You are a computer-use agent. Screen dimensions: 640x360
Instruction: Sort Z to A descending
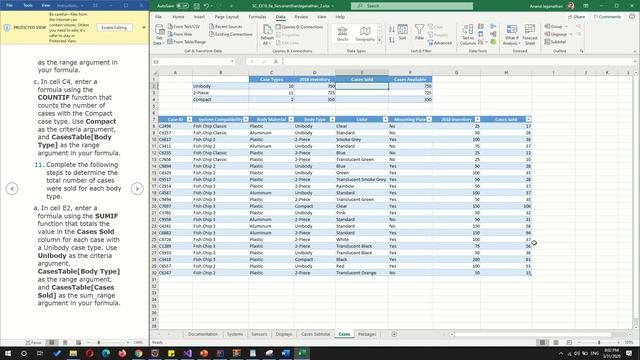tap(391, 40)
